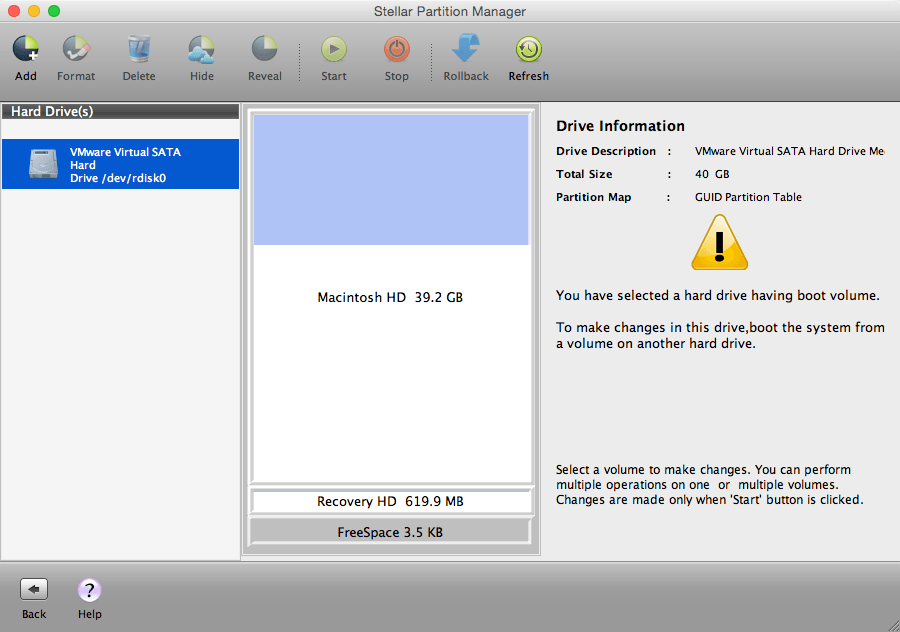
Task: Go Back using the arrow button
Action: coord(34,589)
